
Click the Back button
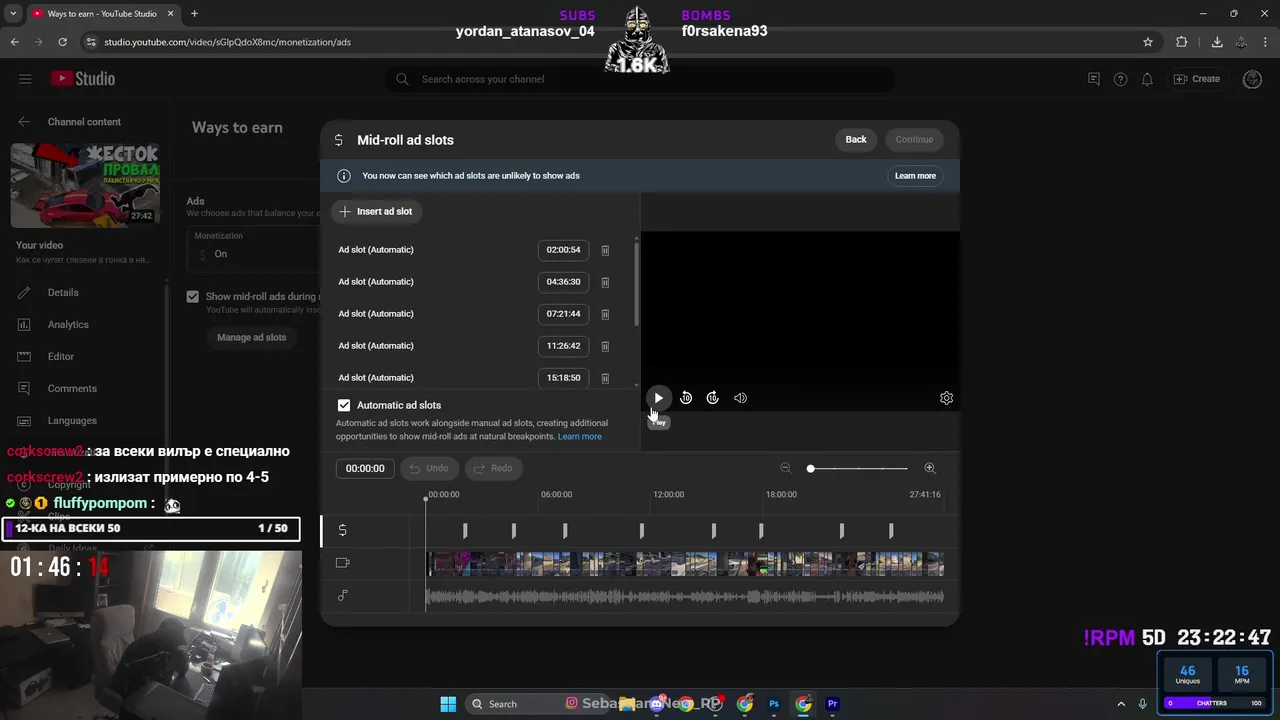tap(856, 139)
